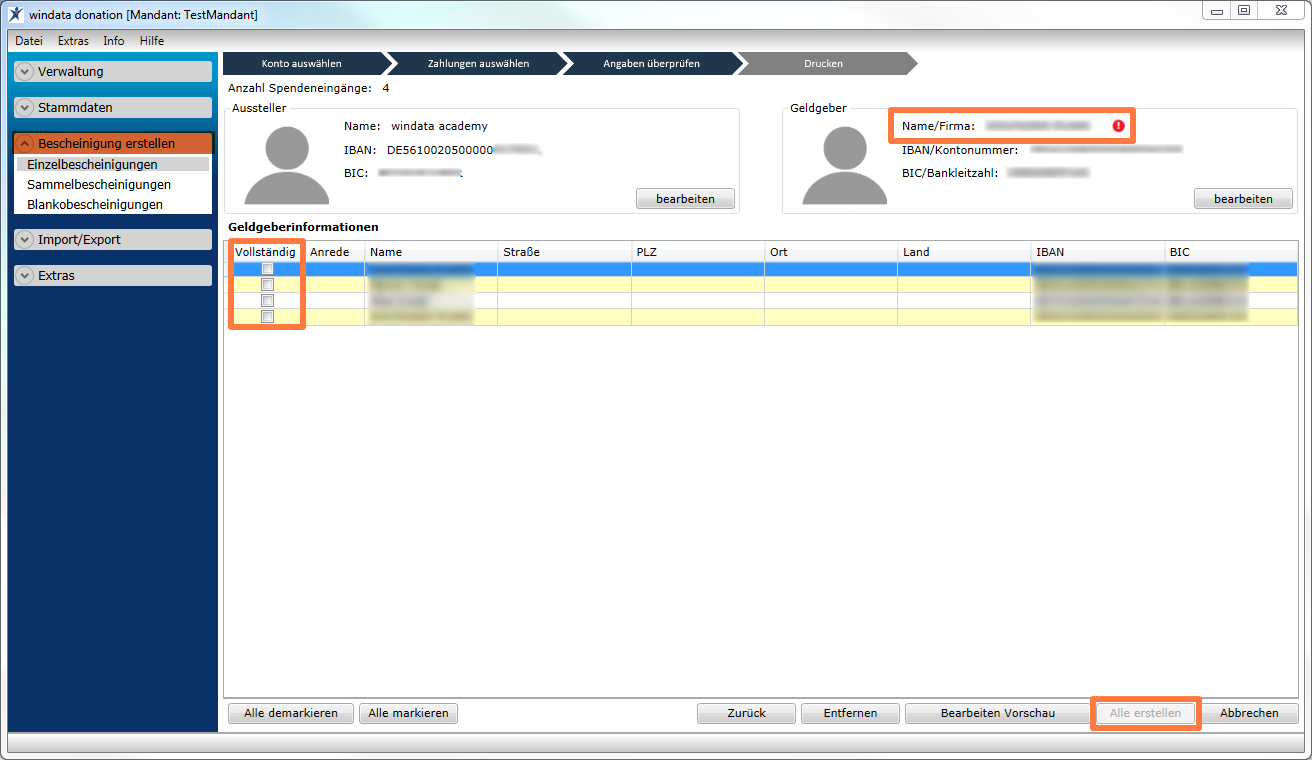Click the Alle demarkieren button
1312x760 pixels.
(x=291, y=713)
